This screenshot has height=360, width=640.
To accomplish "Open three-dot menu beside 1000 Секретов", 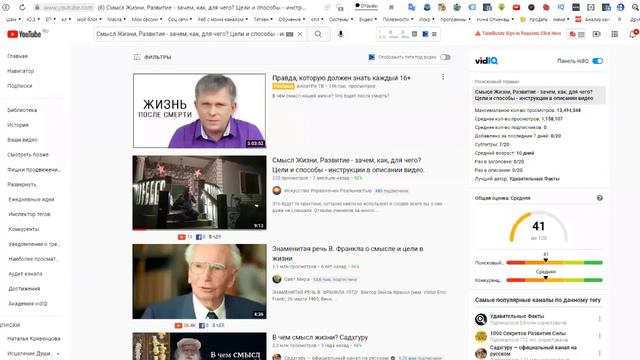I will (x=600, y=336).
